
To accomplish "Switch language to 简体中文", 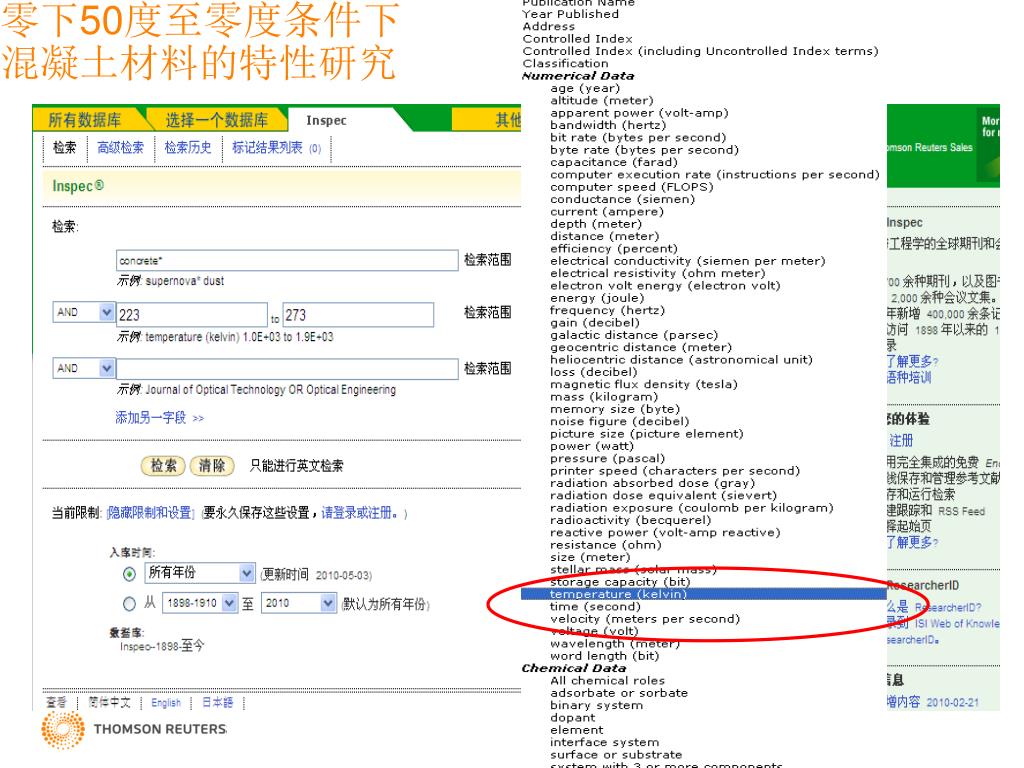I will (x=110, y=703).
